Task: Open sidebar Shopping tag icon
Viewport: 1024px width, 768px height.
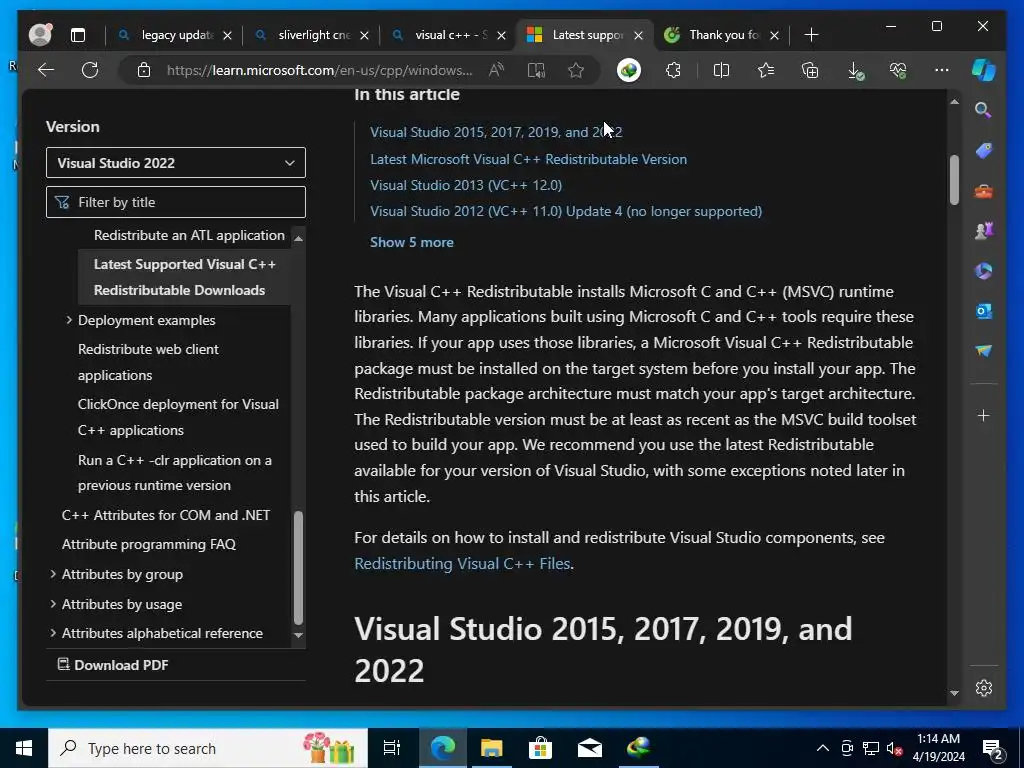Action: pyautogui.click(x=984, y=151)
